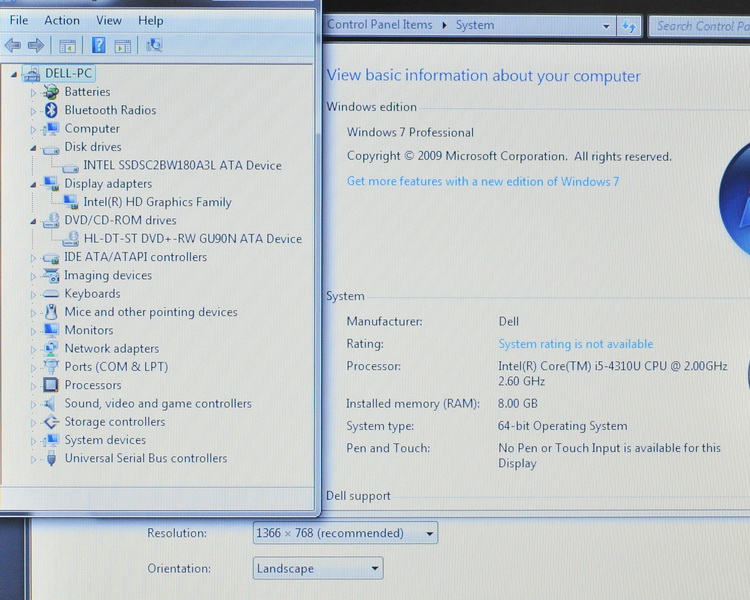Select the DVD/CD-ROM drives category icon
The image size is (750, 600).
tap(51, 220)
